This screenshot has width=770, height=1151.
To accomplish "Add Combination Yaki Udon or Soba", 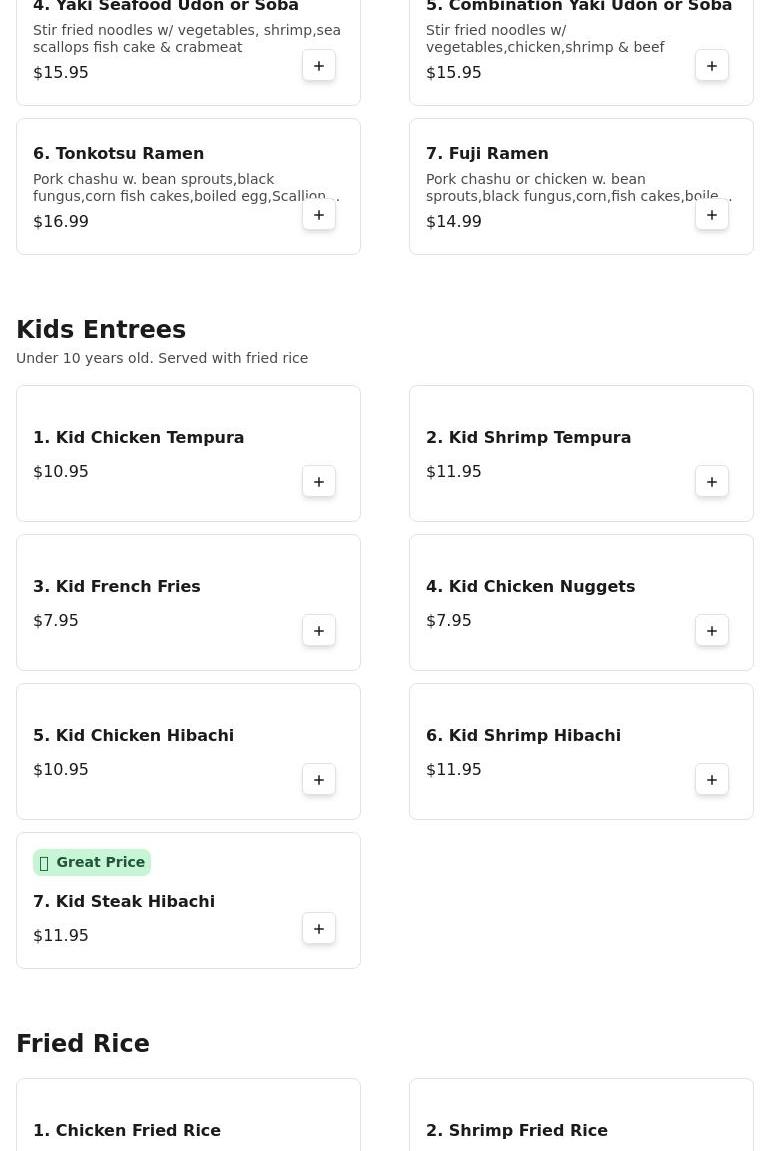I will click(x=712, y=66).
